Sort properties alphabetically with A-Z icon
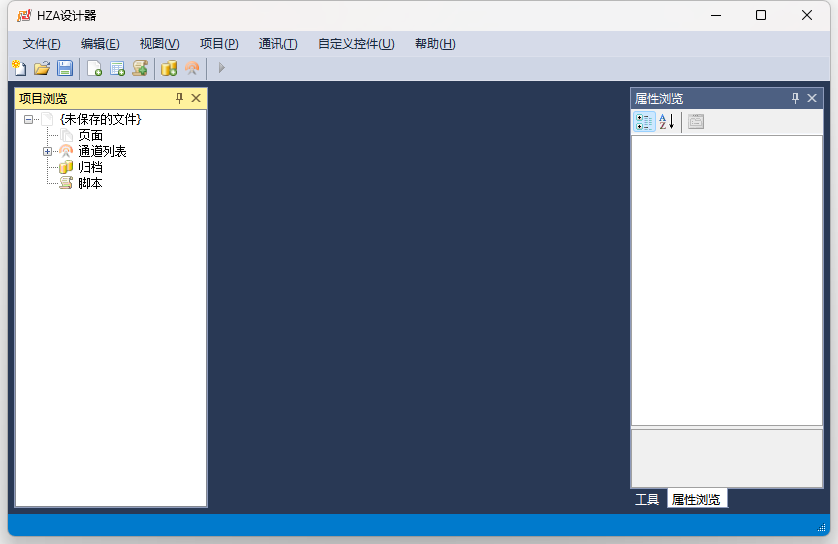838x544 pixels. [x=666, y=122]
